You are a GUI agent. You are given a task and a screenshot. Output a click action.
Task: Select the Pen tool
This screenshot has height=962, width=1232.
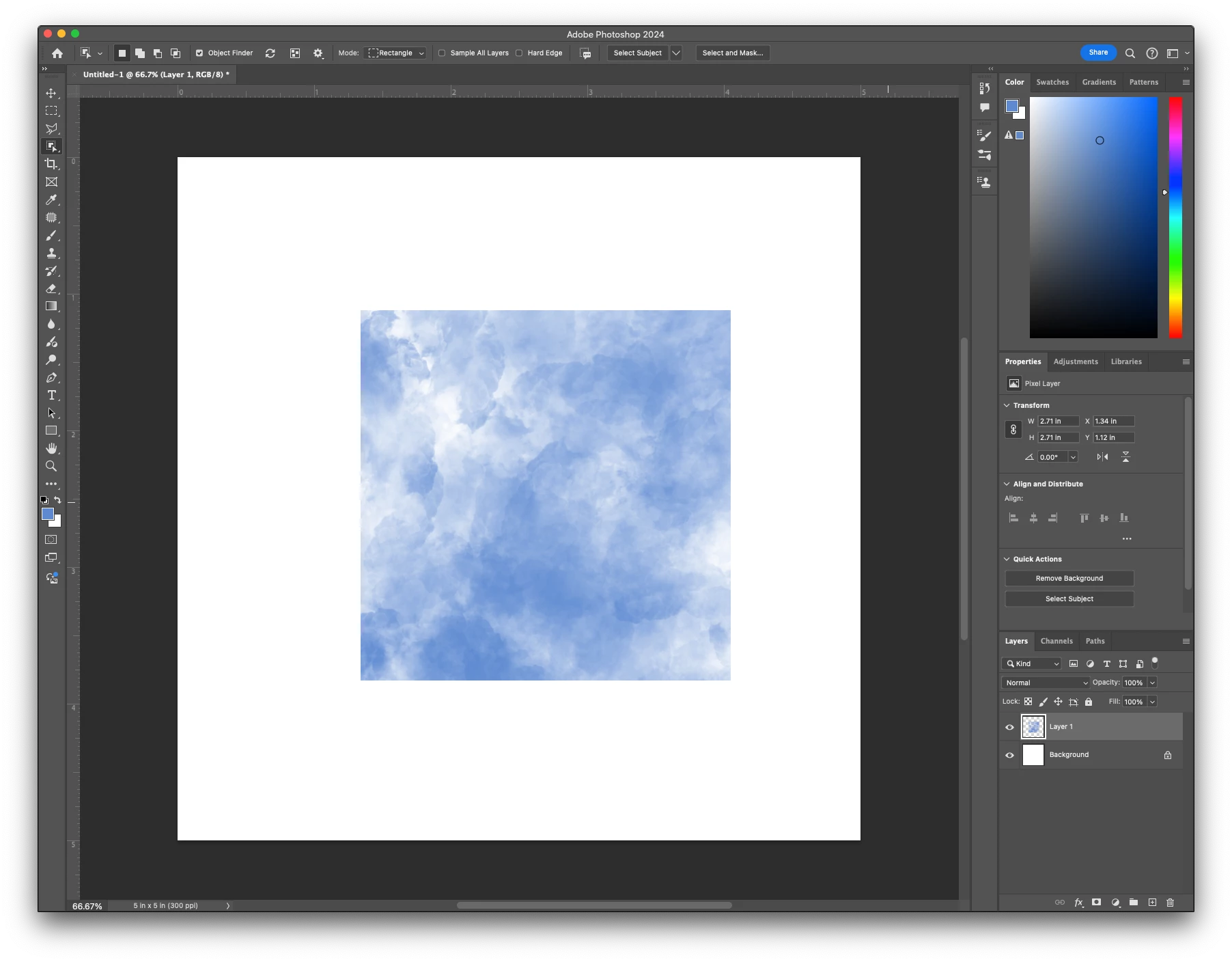tap(51, 377)
